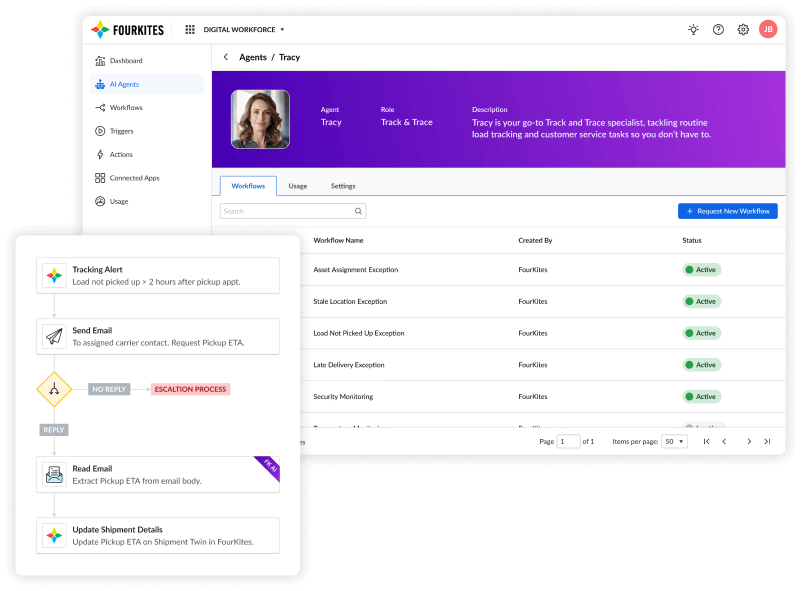Go to the last page arrow
The height and width of the screenshot is (591, 801).
pos(767,441)
